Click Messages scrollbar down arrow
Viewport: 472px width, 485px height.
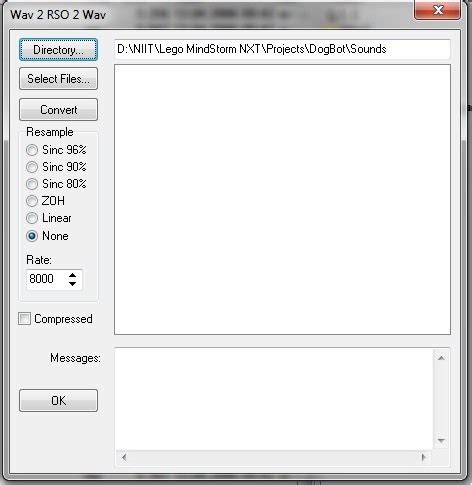point(441,441)
